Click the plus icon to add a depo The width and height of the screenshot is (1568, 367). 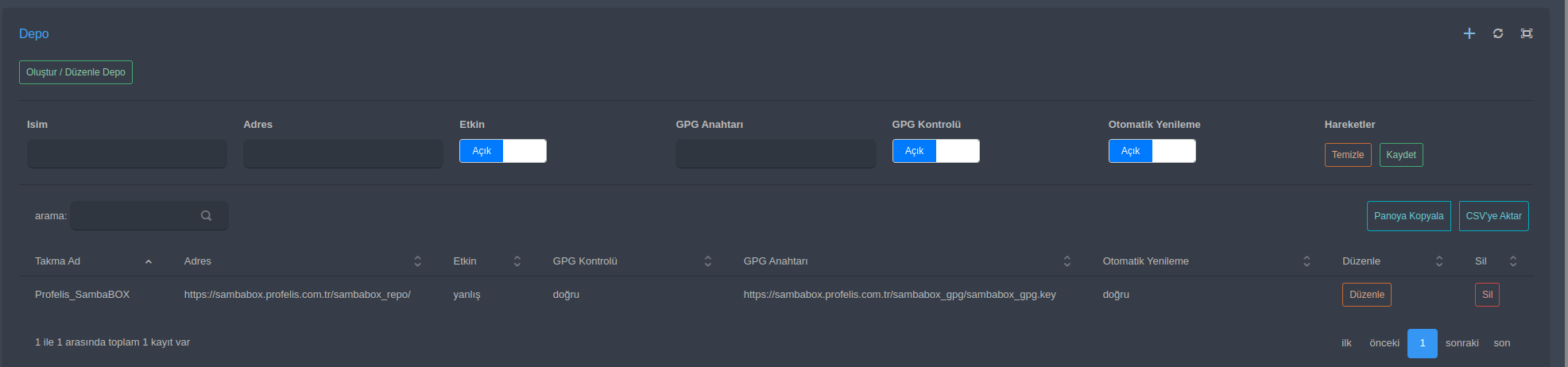pos(1469,33)
